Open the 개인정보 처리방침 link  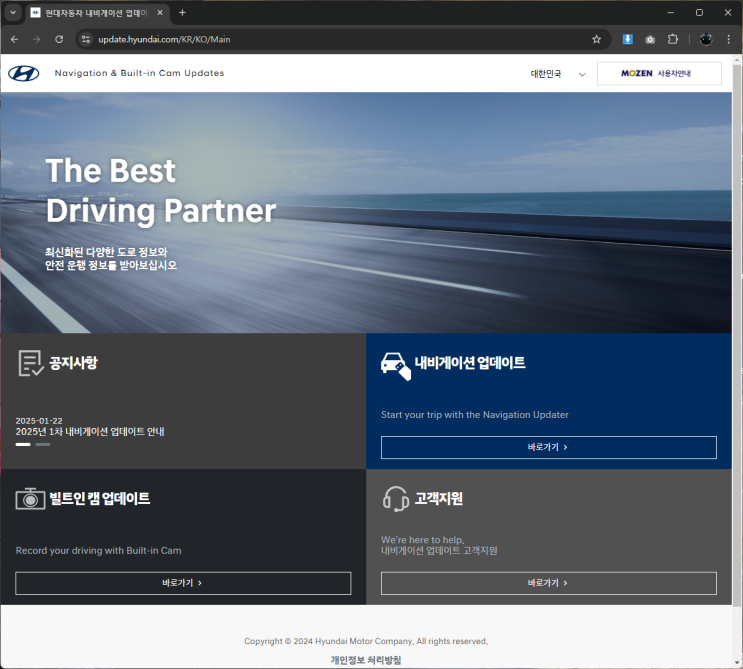[x=366, y=660]
